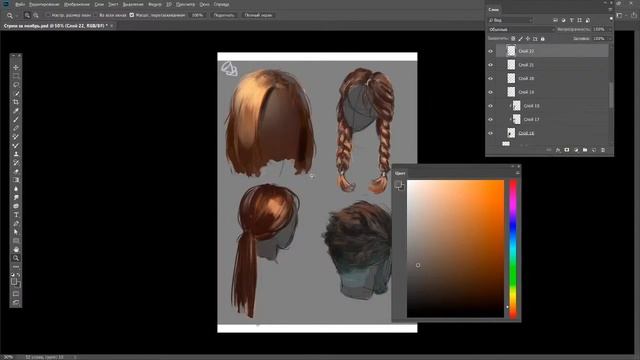Click the 100% zoom button
Viewport: 640px width, 360px height.
pyautogui.click(x=198, y=15)
